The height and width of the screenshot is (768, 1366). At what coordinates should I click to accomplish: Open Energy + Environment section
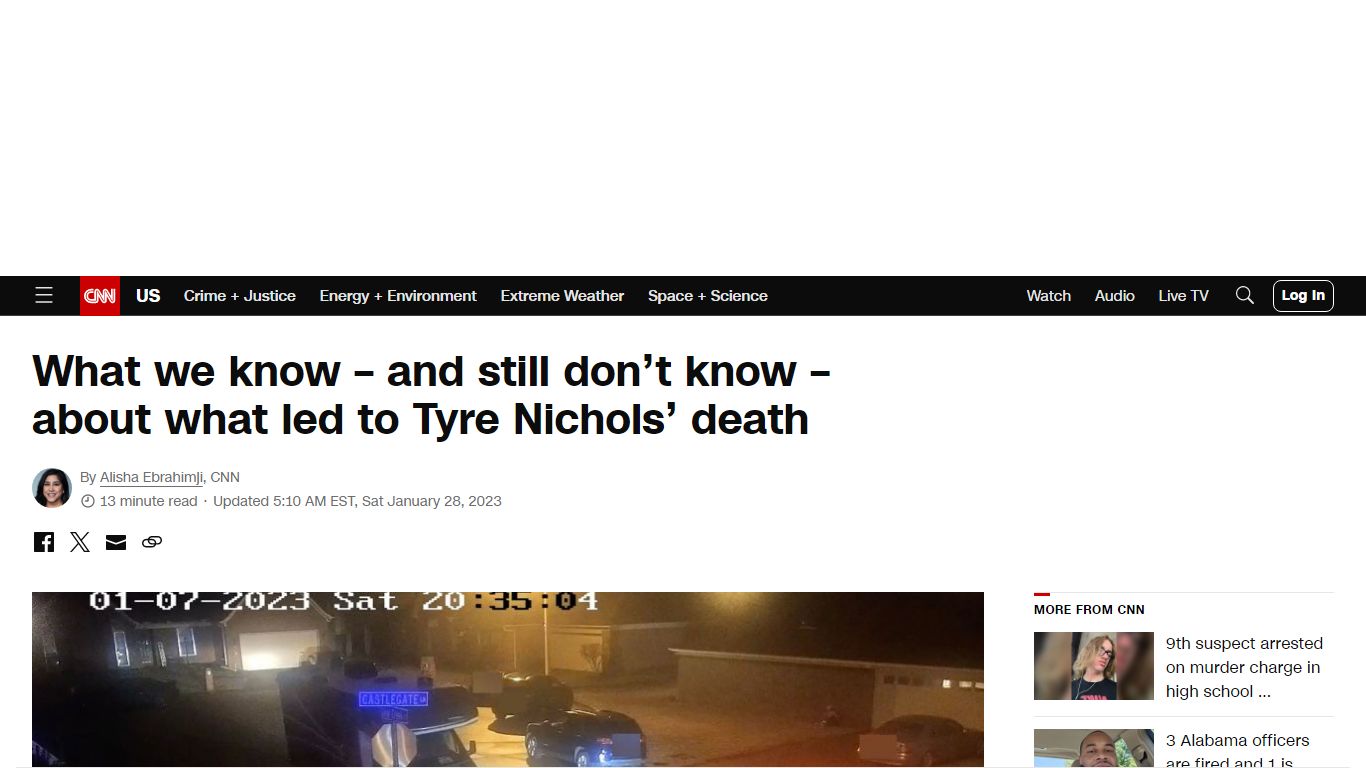coord(398,296)
